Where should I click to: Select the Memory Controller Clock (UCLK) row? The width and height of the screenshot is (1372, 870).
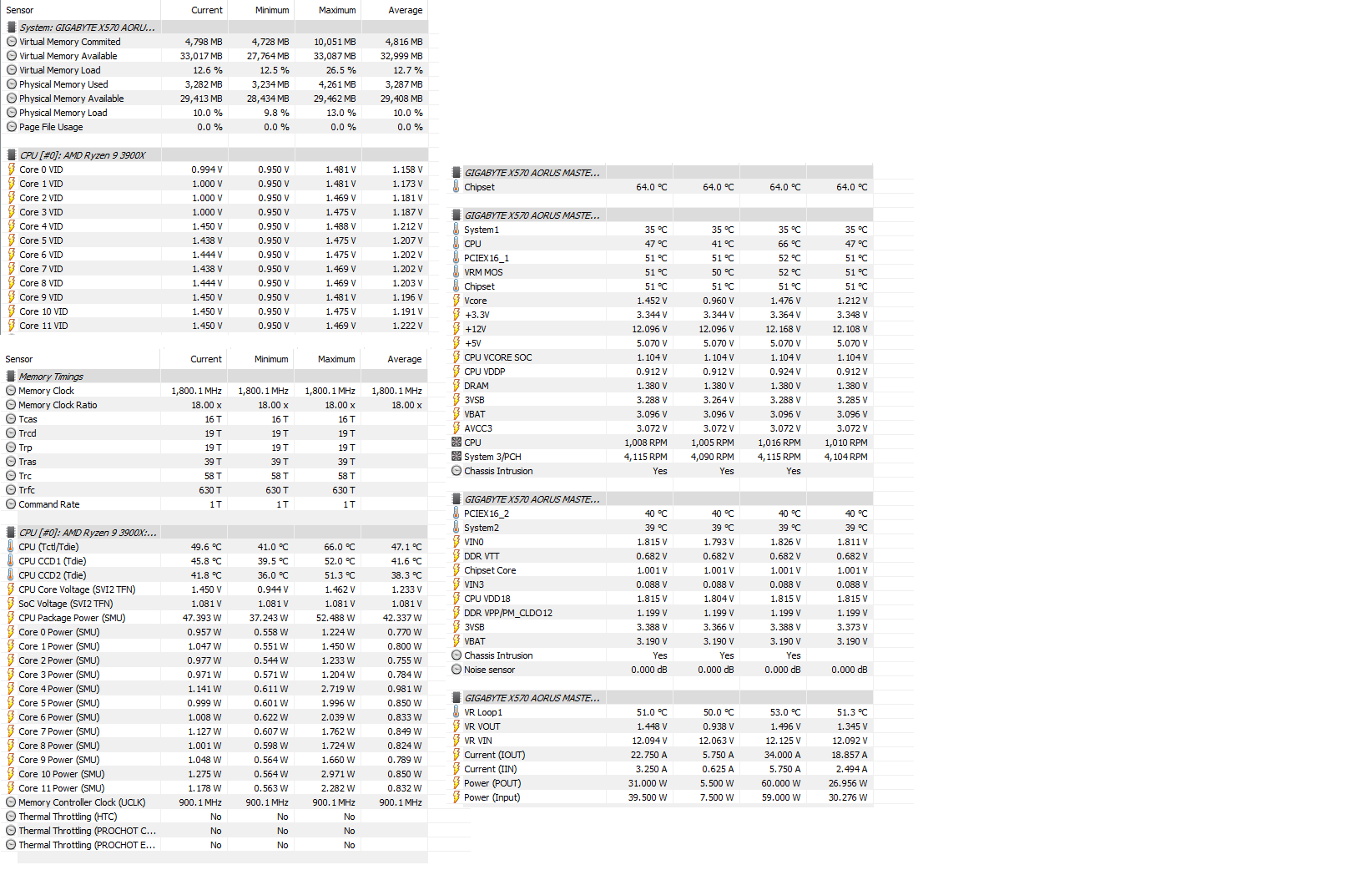tap(214, 802)
